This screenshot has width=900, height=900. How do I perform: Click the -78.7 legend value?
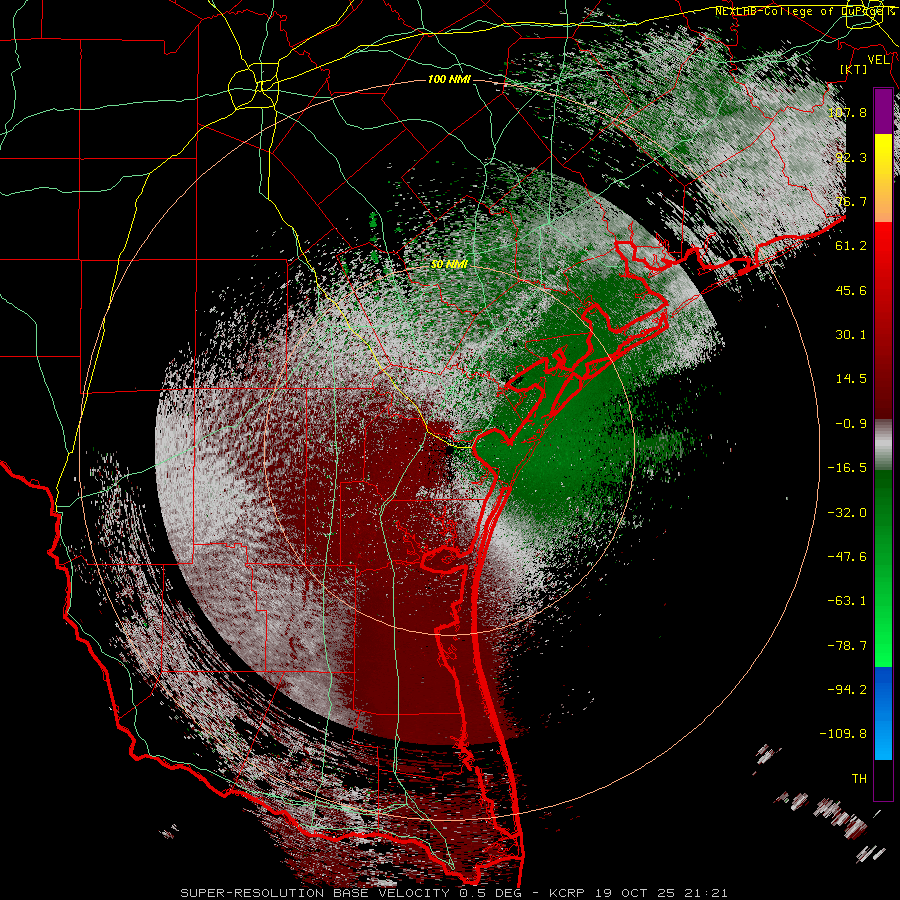click(x=847, y=646)
